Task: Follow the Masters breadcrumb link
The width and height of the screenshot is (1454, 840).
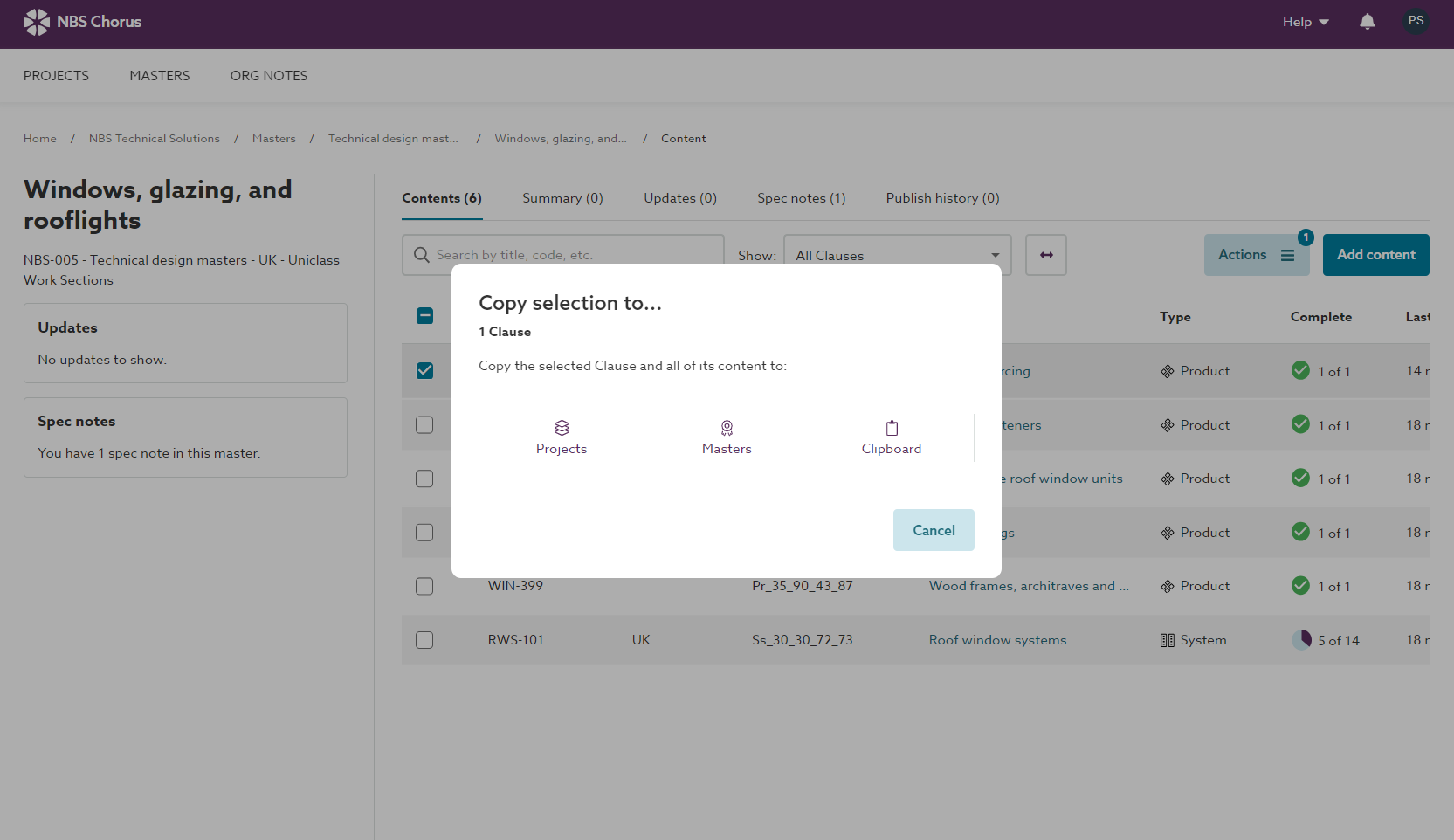Action: (274, 139)
